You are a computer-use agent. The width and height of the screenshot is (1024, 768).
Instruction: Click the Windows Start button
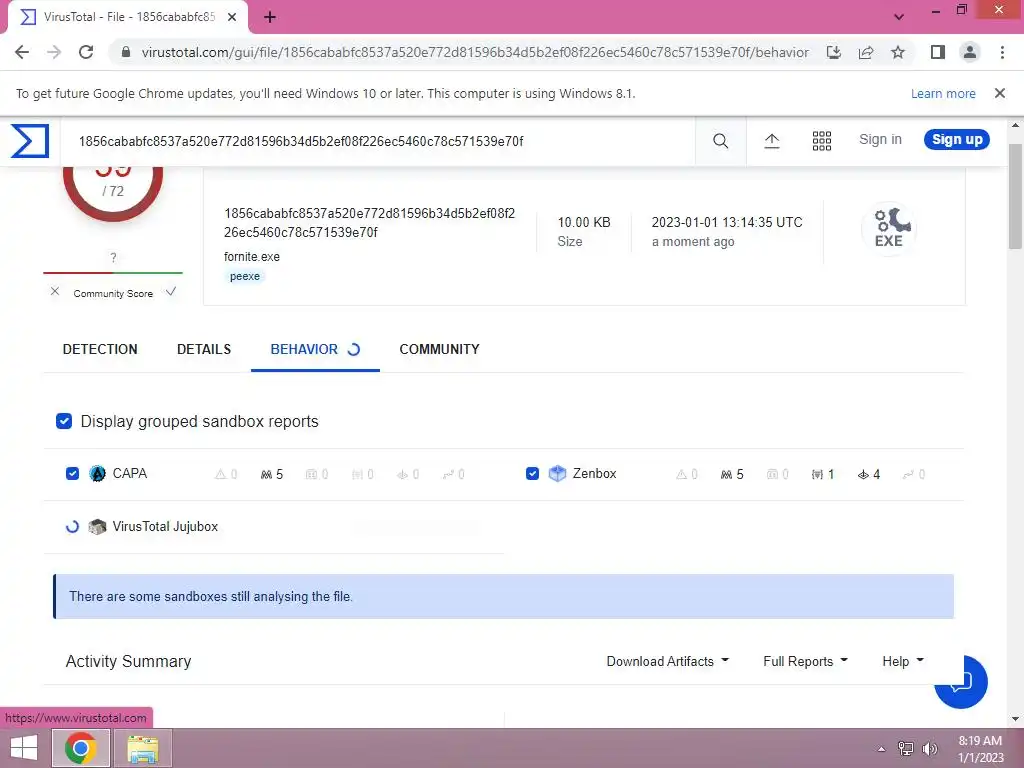[24, 748]
